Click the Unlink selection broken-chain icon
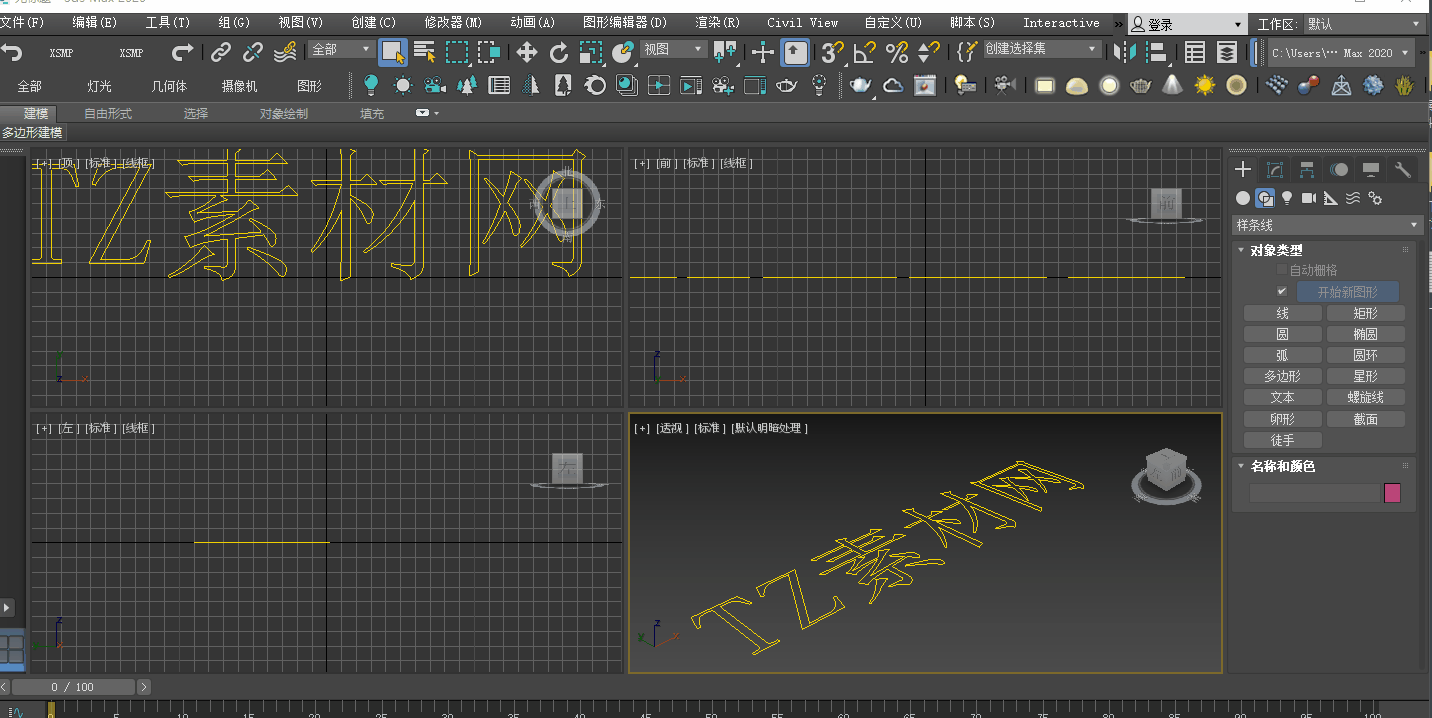Screen dimensions: 1432x718 [254, 52]
